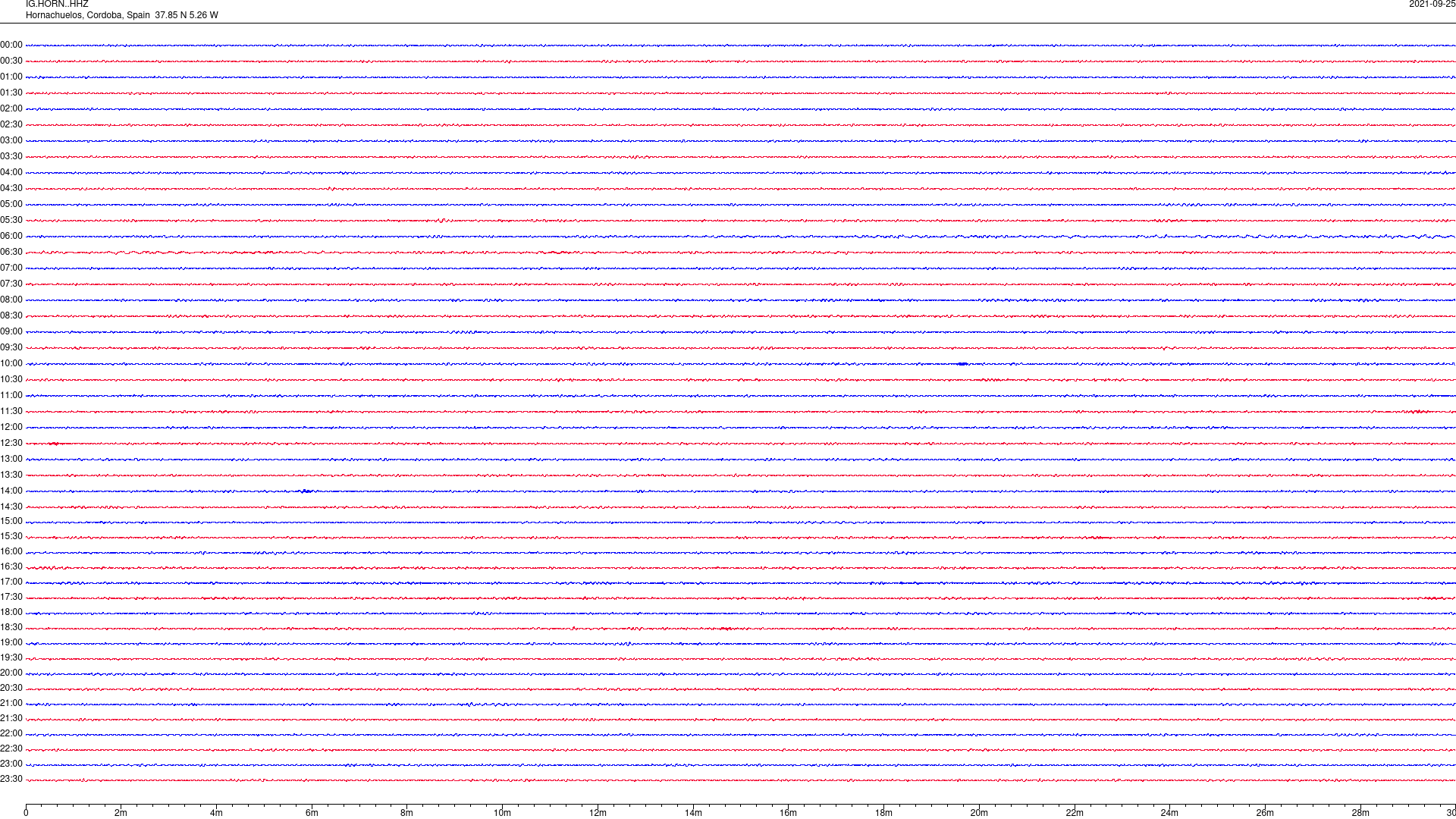Select the 01:30 time row label

point(11,93)
